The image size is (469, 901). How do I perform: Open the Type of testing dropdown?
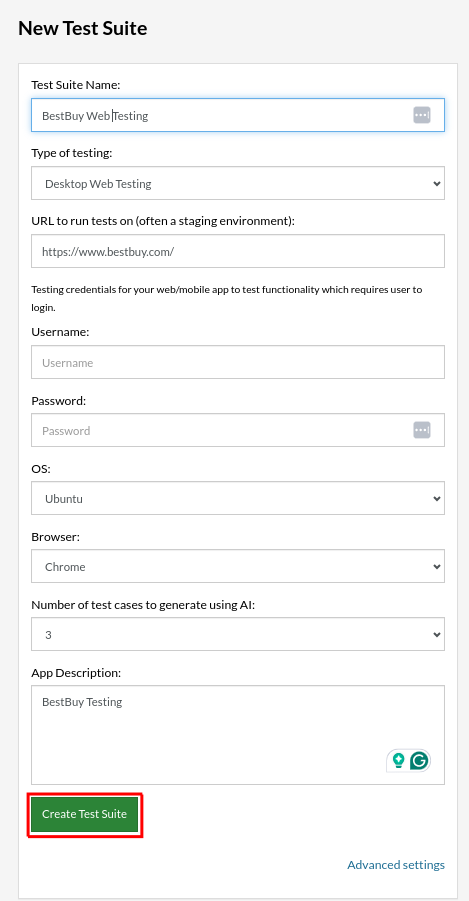[x=238, y=183]
